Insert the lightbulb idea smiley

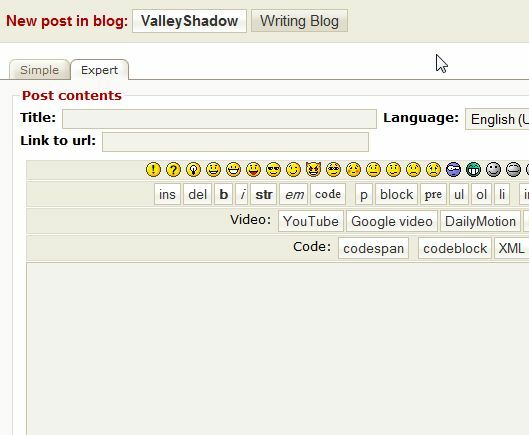[193, 169]
